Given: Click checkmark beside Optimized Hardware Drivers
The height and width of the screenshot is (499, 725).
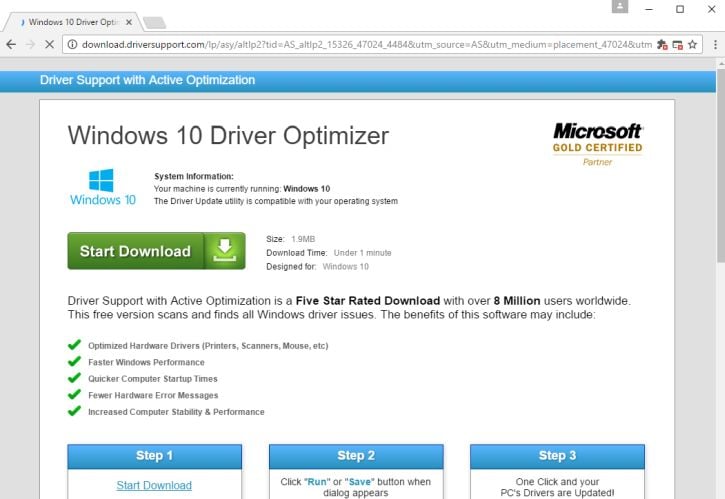Looking at the screenshot, I should click(x=74, y=345).
